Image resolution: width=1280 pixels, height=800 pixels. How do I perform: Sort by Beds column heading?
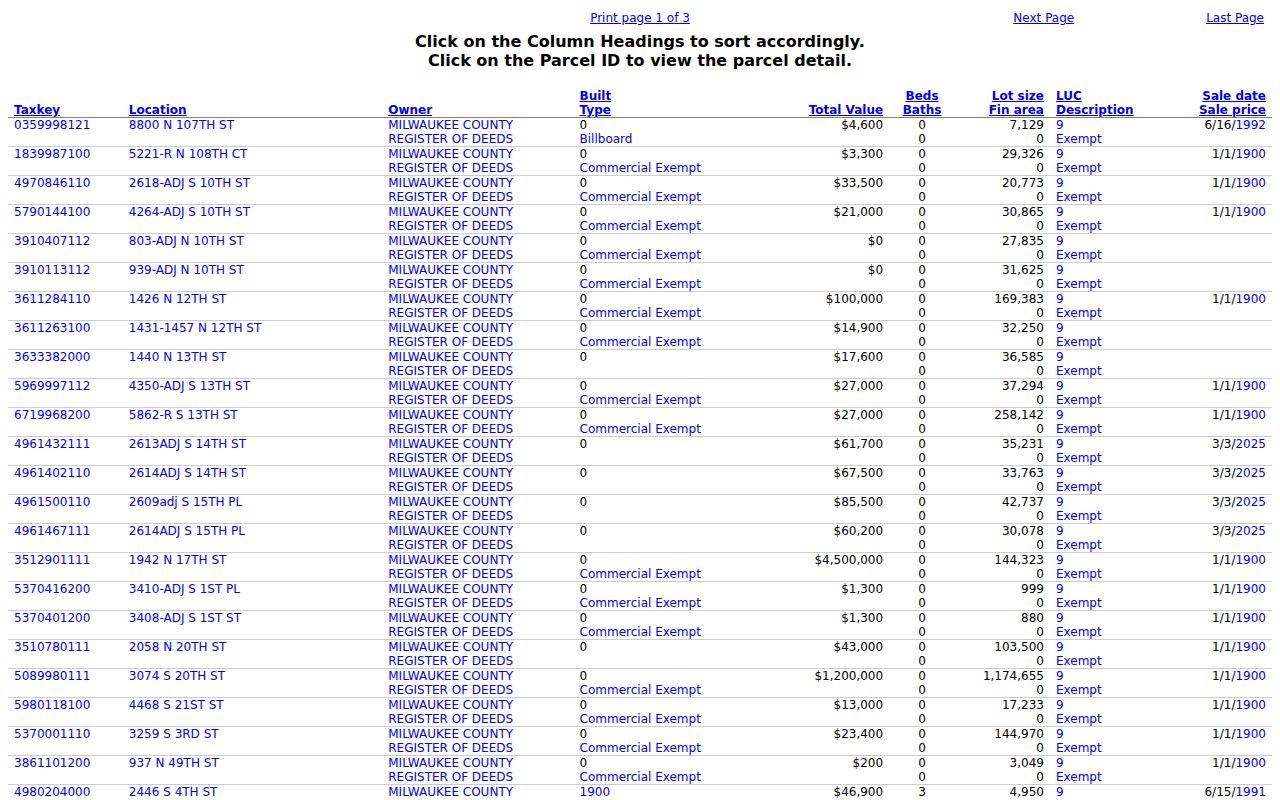point(922,96)
